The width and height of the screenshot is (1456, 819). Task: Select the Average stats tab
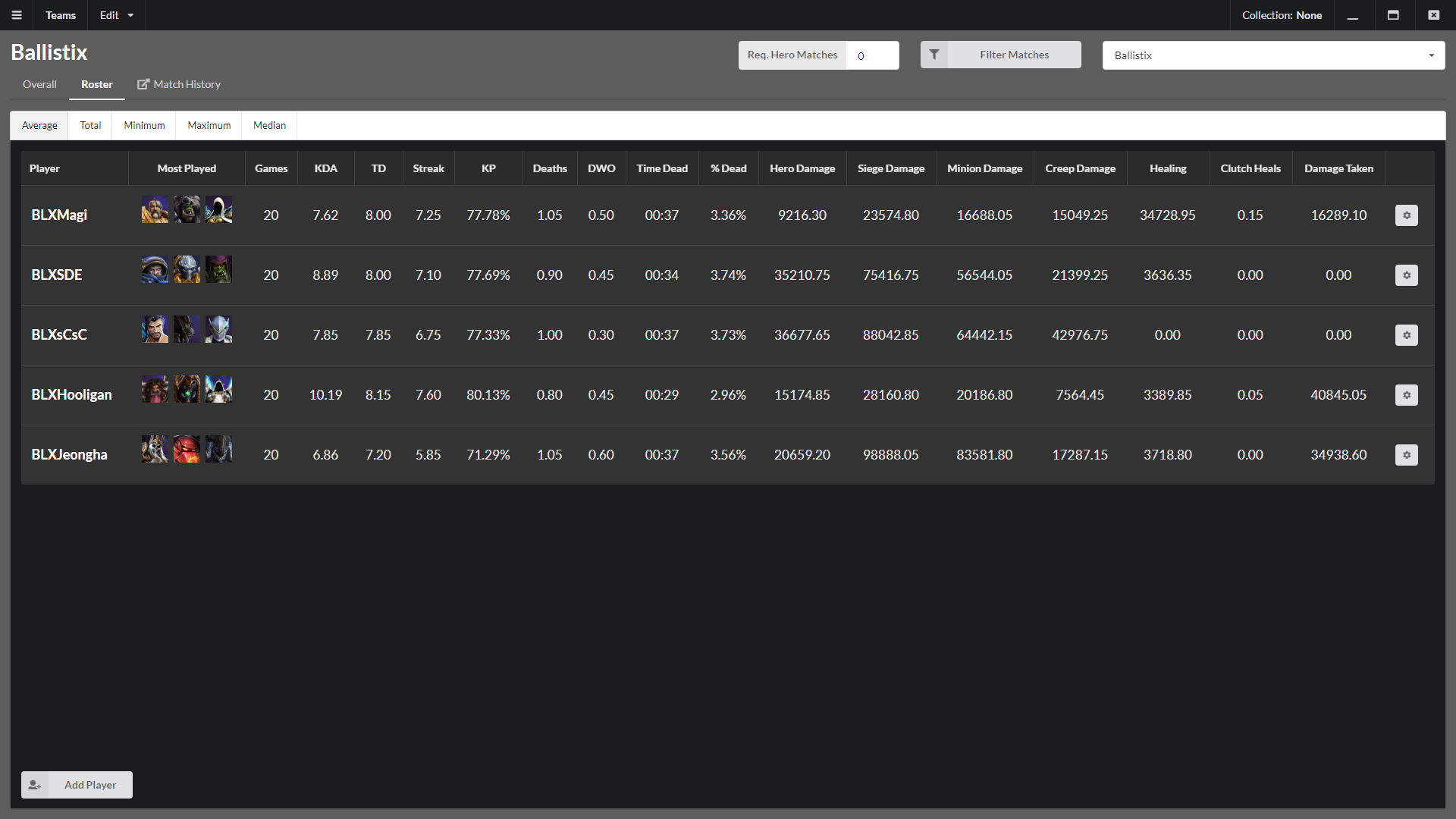[39, 125]
